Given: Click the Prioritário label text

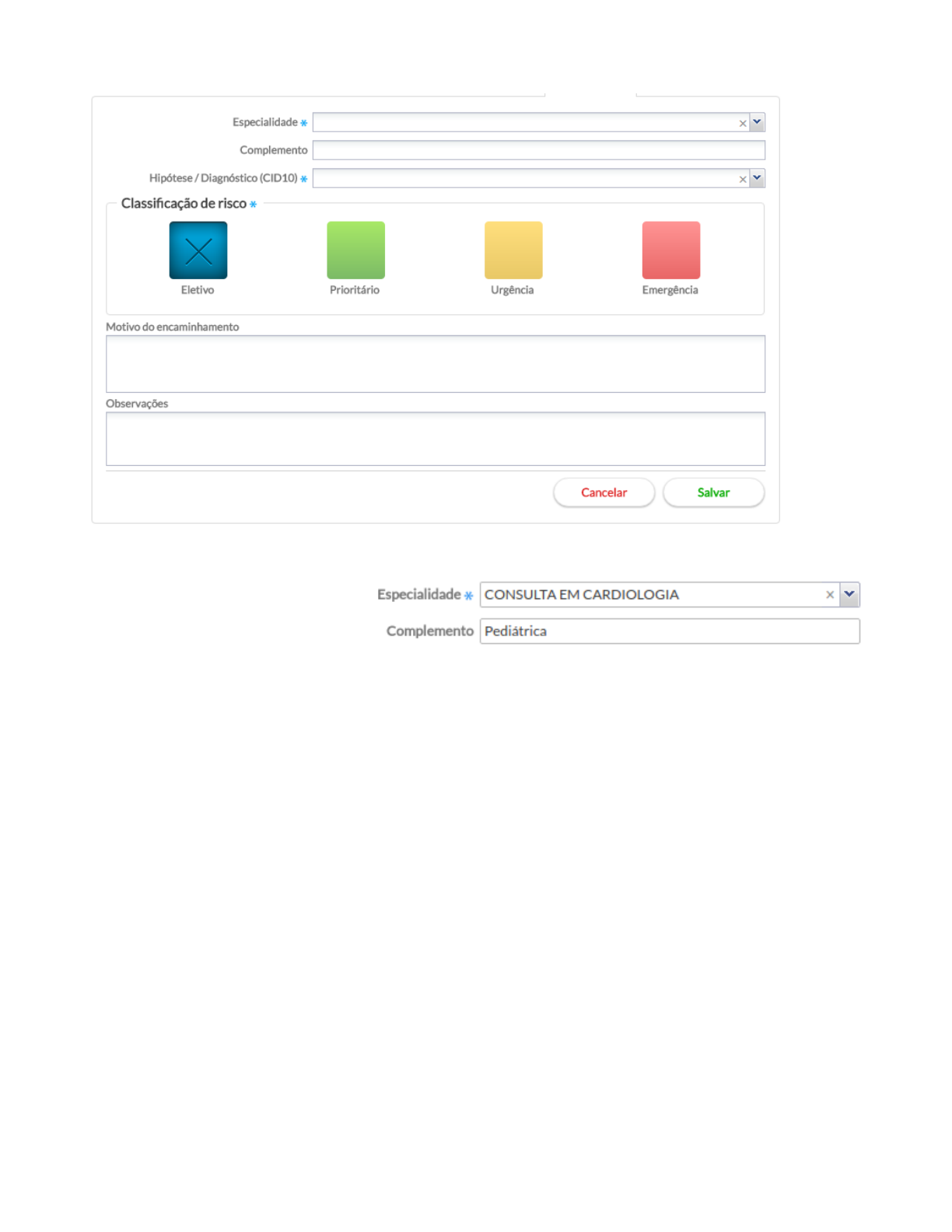Looking at the screenshot, I should pos(355,290).
